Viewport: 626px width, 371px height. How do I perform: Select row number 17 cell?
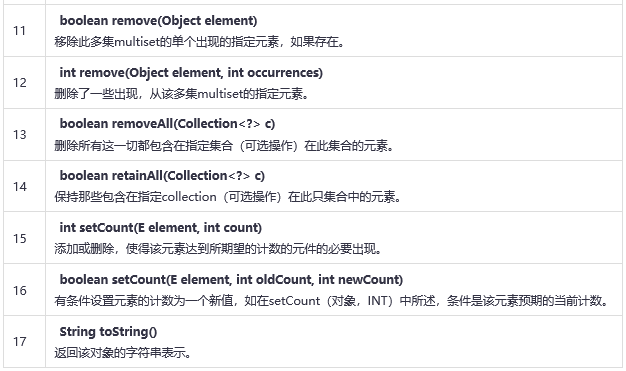[x=24, y=341]
